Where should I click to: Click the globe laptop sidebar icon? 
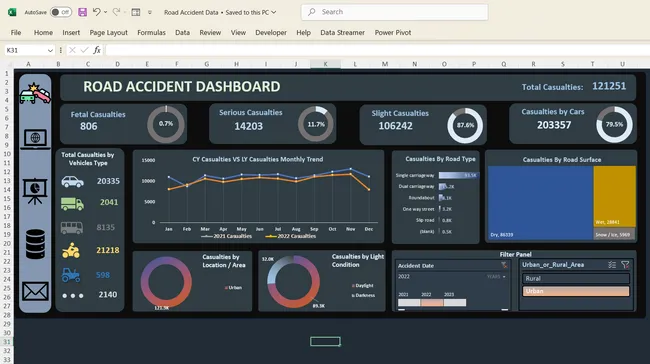click(35, 139)
